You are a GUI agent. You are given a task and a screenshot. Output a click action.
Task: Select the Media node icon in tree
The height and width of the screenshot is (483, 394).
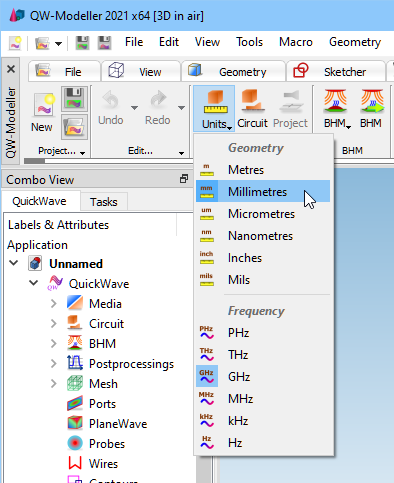75,303
